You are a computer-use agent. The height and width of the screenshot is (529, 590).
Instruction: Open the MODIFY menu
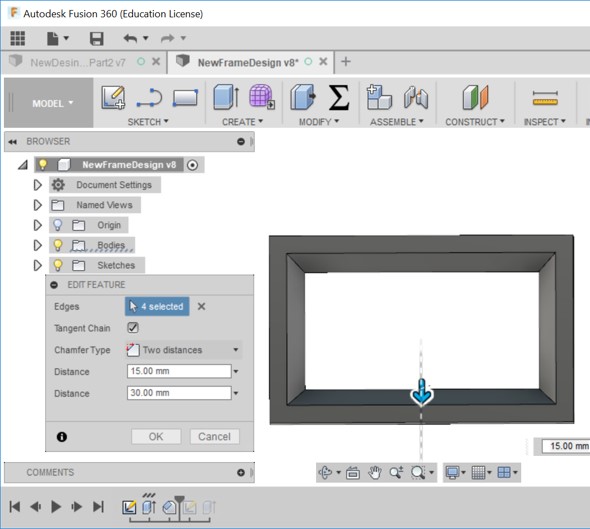click(x=319, y=122)
